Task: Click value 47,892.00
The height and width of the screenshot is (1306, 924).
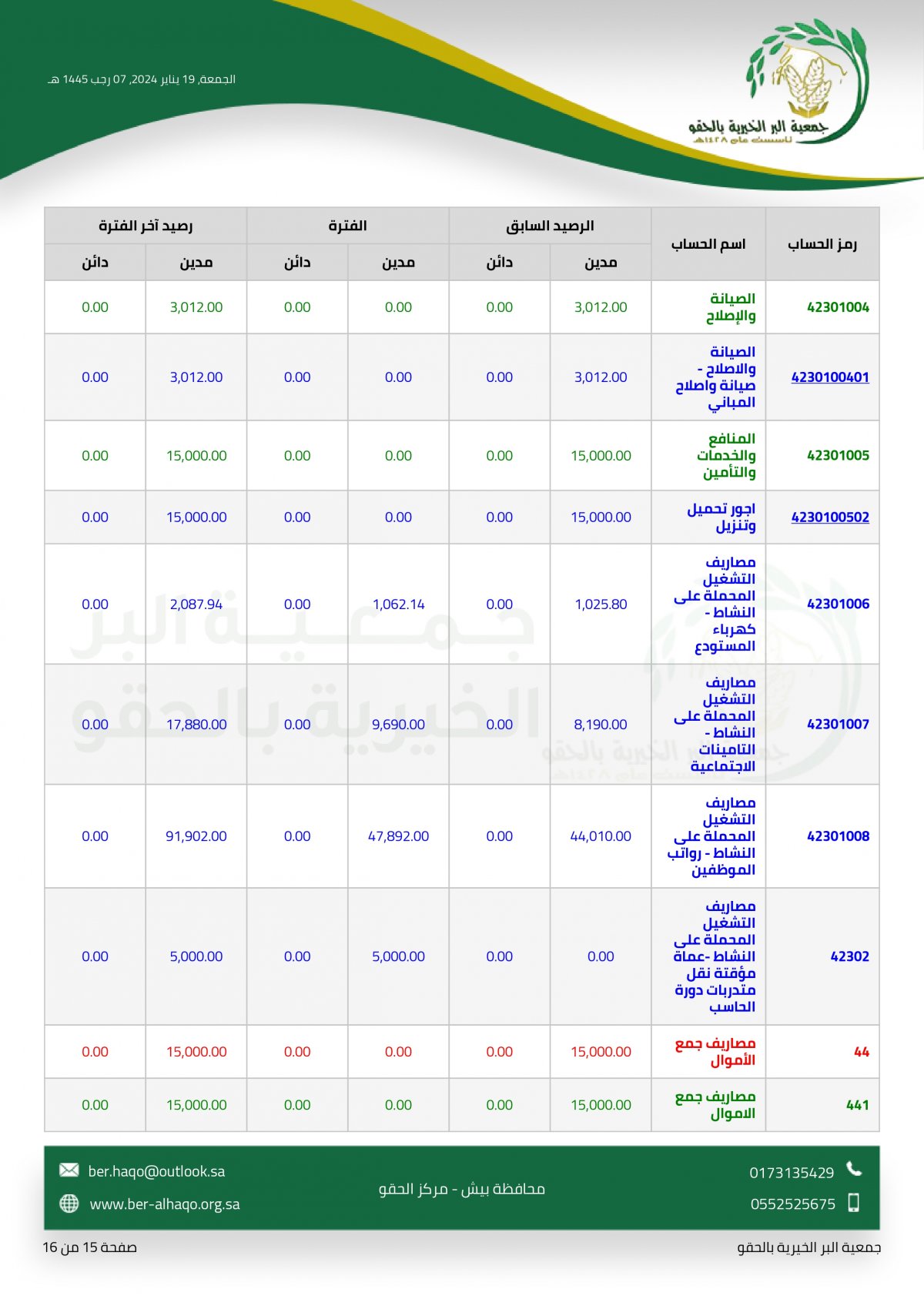Action: click(x=398, y=836)
